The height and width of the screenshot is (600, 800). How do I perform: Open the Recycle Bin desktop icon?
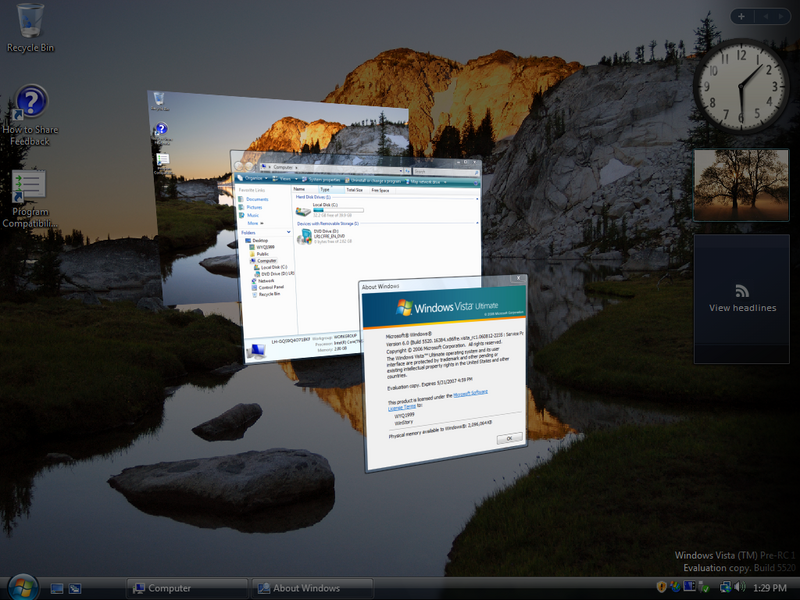(x=30, y=28)
